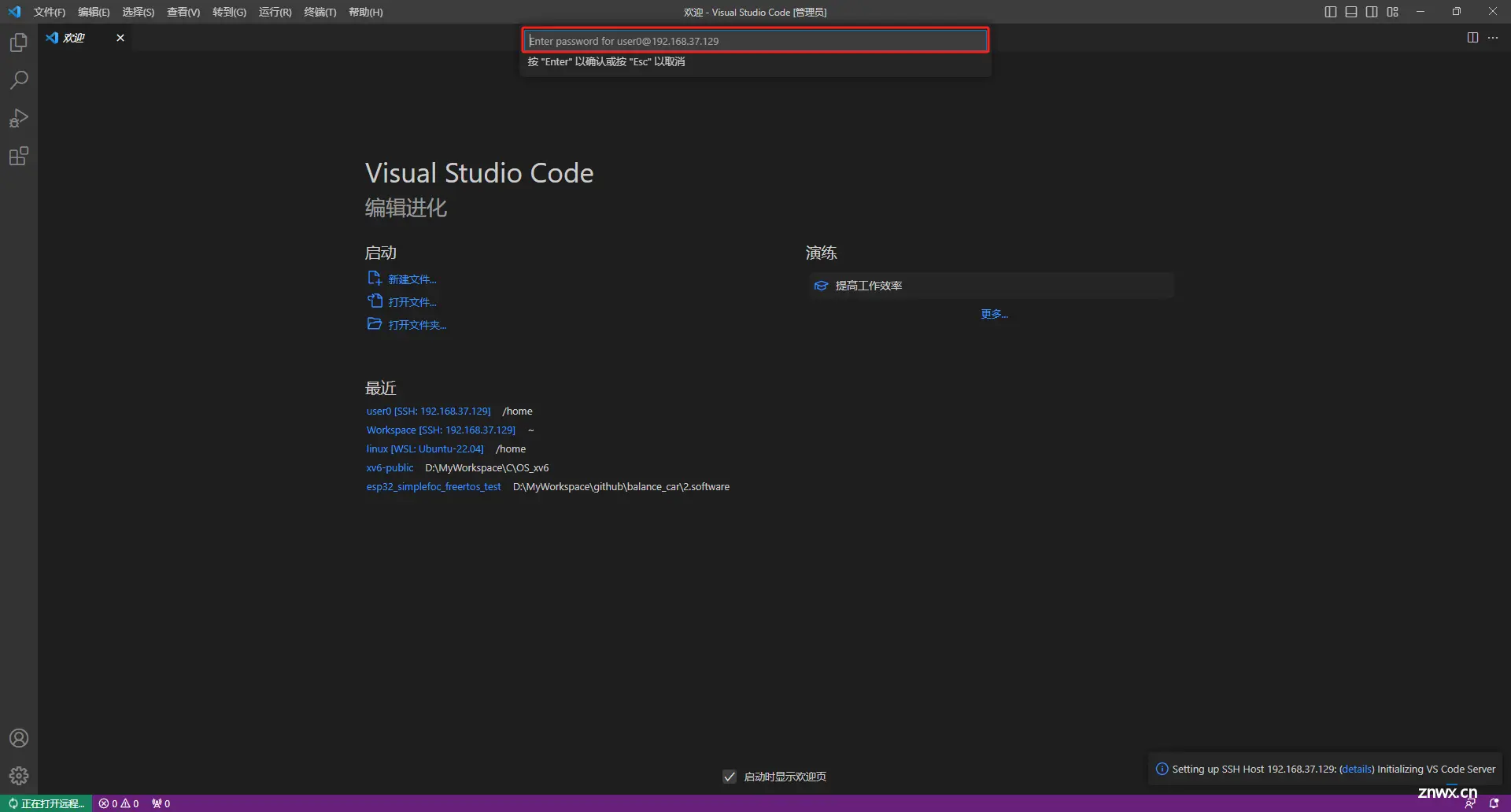Uncheck 启动时显示欢迎页 checkbox
This screenshot has height=812, width=1511.
click(x=730, y=777)
